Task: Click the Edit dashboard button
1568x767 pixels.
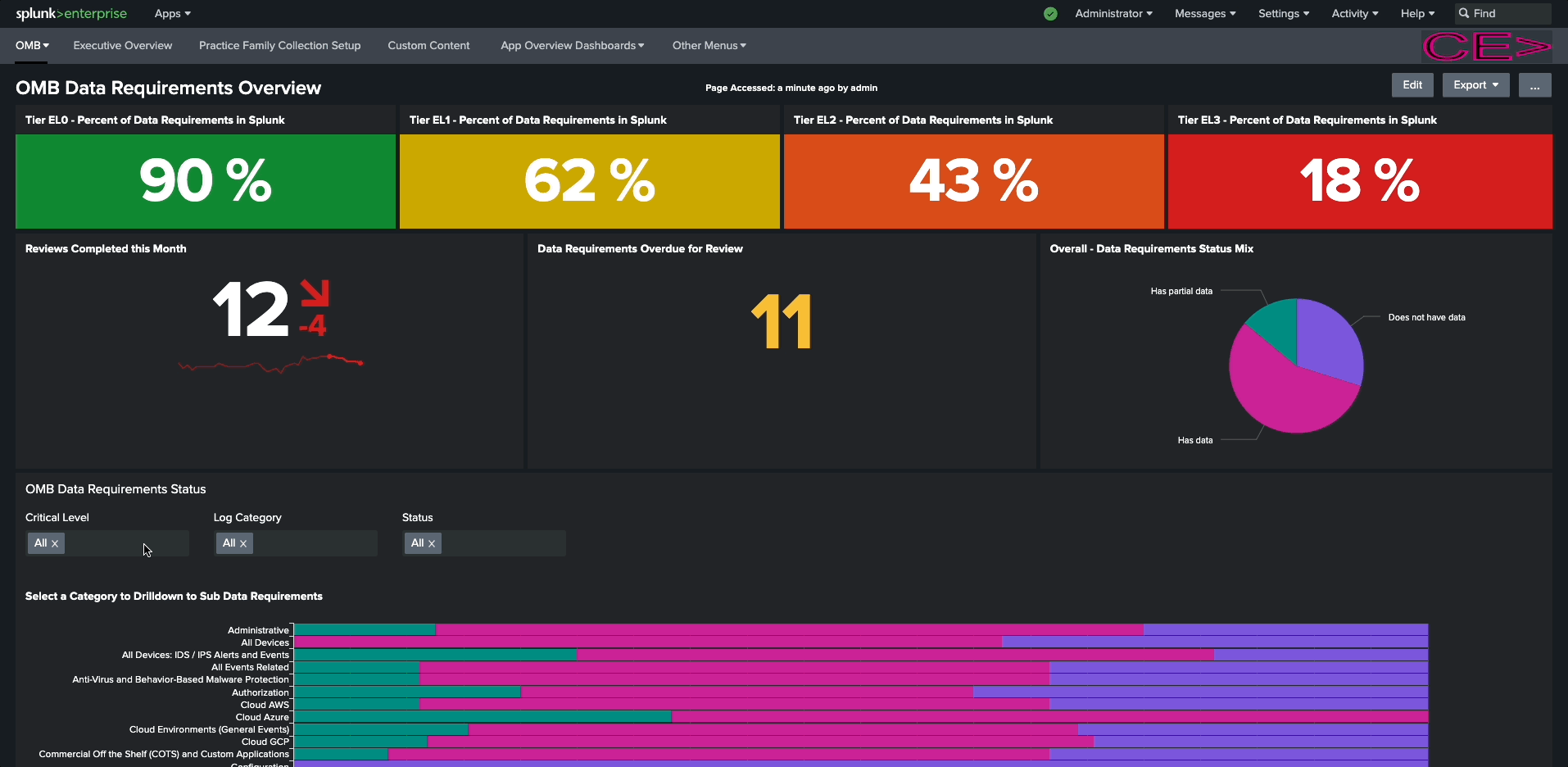Action: point(1412,85)
